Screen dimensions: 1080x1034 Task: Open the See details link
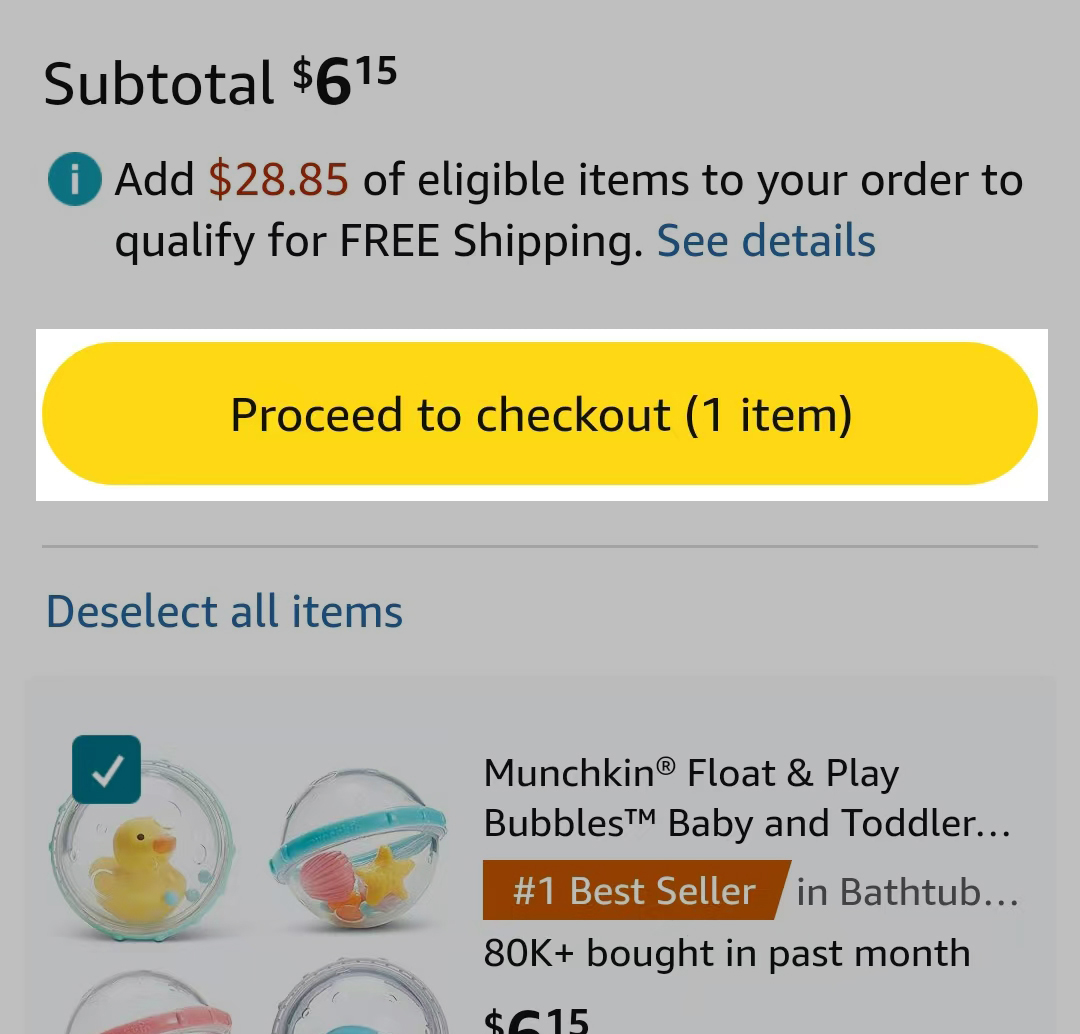coord(766,241)
